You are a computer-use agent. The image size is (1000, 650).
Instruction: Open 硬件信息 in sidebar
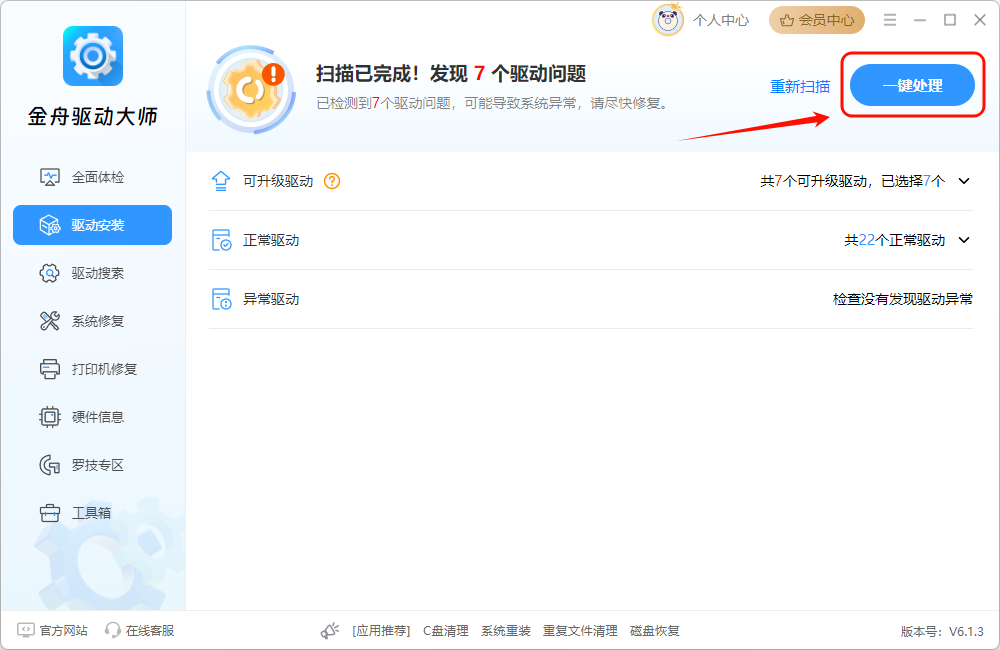coord(92,417)
